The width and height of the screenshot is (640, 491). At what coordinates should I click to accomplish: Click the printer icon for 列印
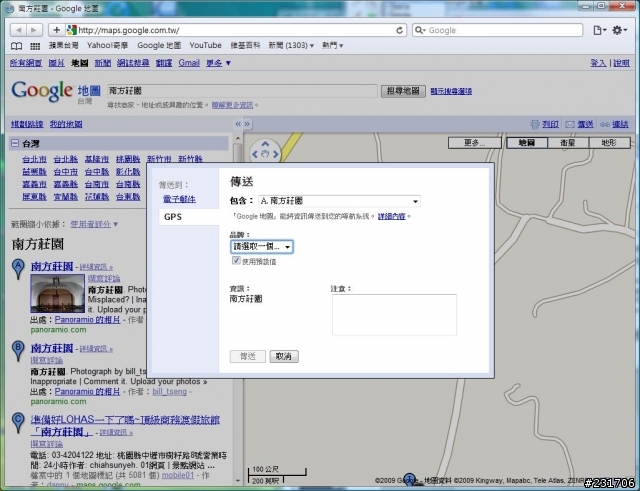pos(535,124)
